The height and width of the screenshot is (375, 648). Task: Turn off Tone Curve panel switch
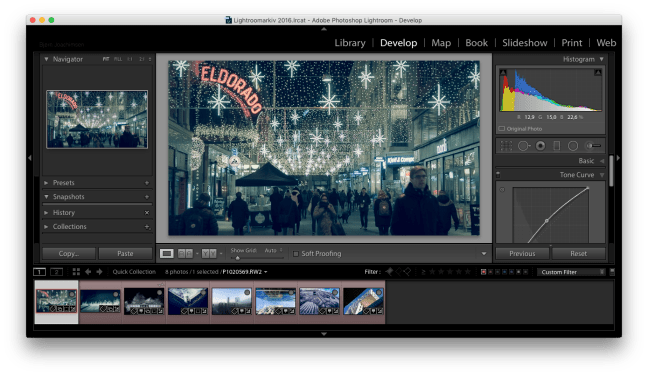pyautogui.click(x=498, y=175)
